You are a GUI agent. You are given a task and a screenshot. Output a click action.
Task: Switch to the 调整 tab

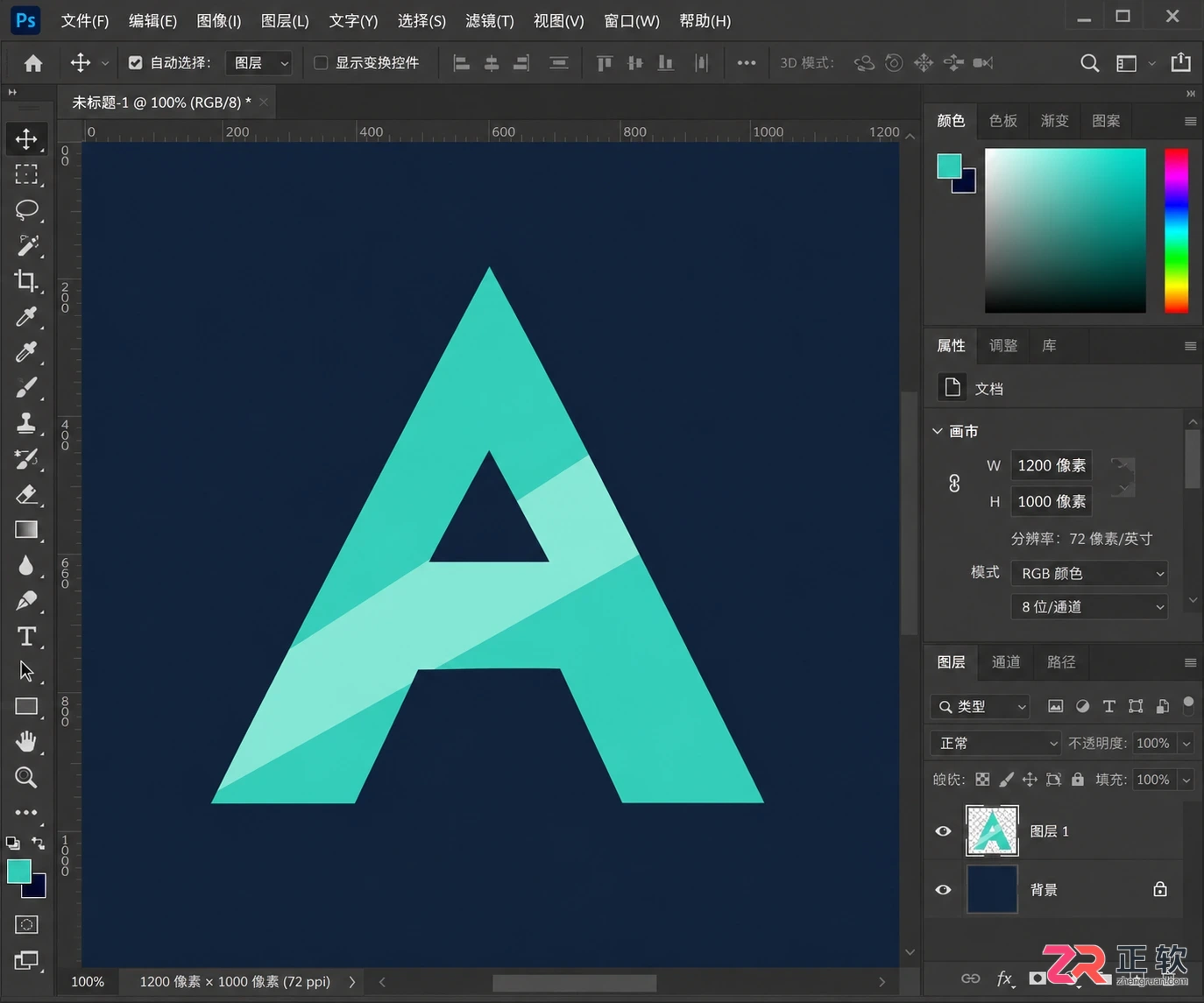coord(1003,346)
